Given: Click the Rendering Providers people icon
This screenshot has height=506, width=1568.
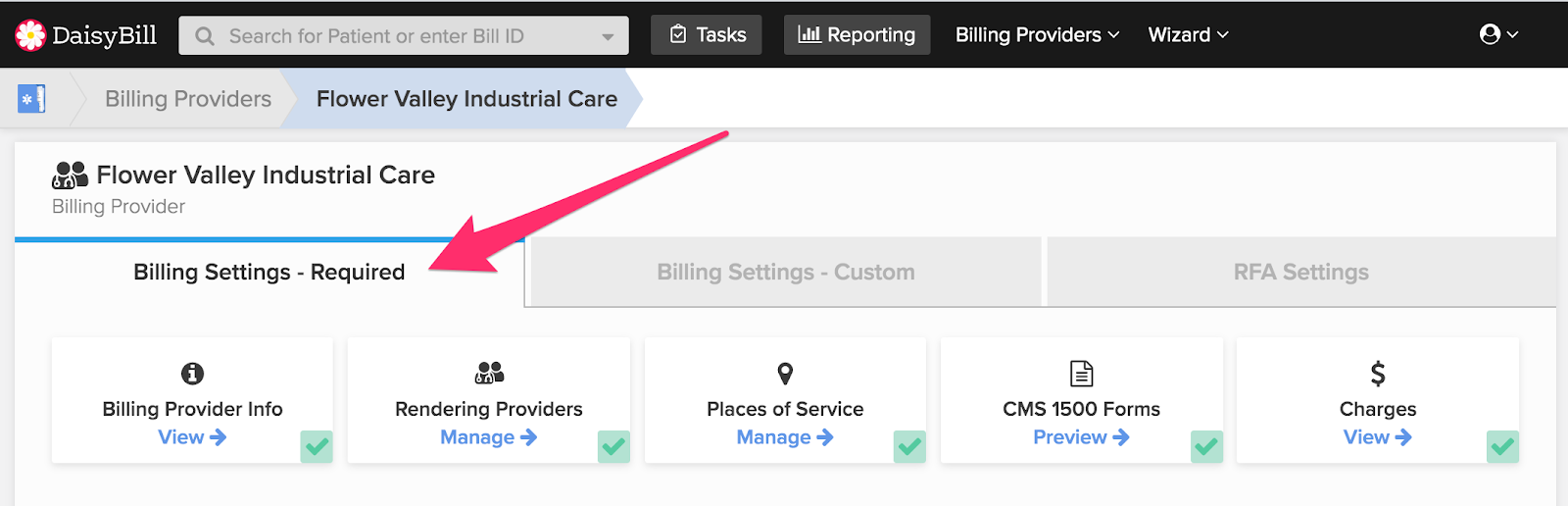Looking at the screenshot, I should pos(489,373).
